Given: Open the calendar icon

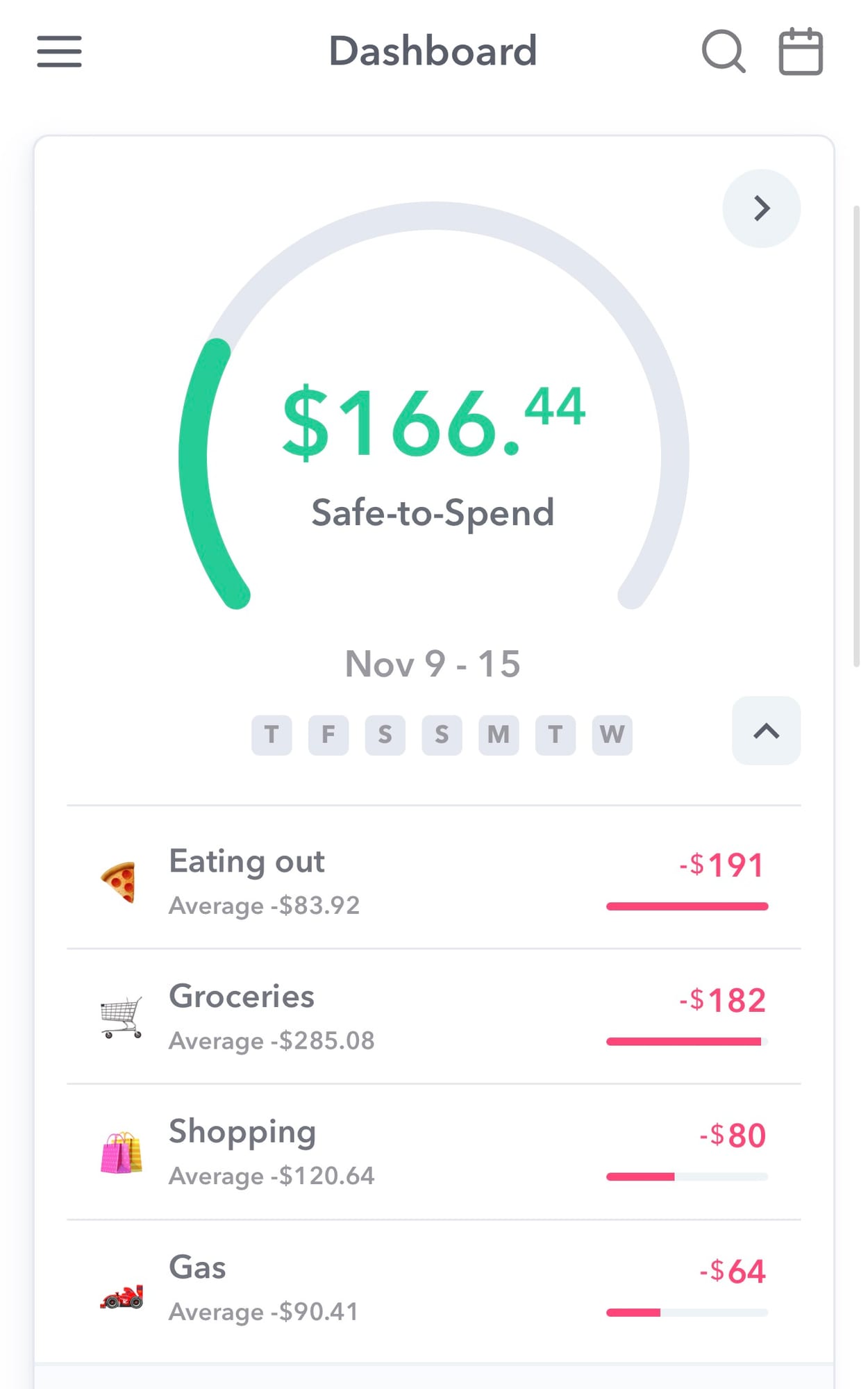Looking at the screenshot, I should pos(801,51).
